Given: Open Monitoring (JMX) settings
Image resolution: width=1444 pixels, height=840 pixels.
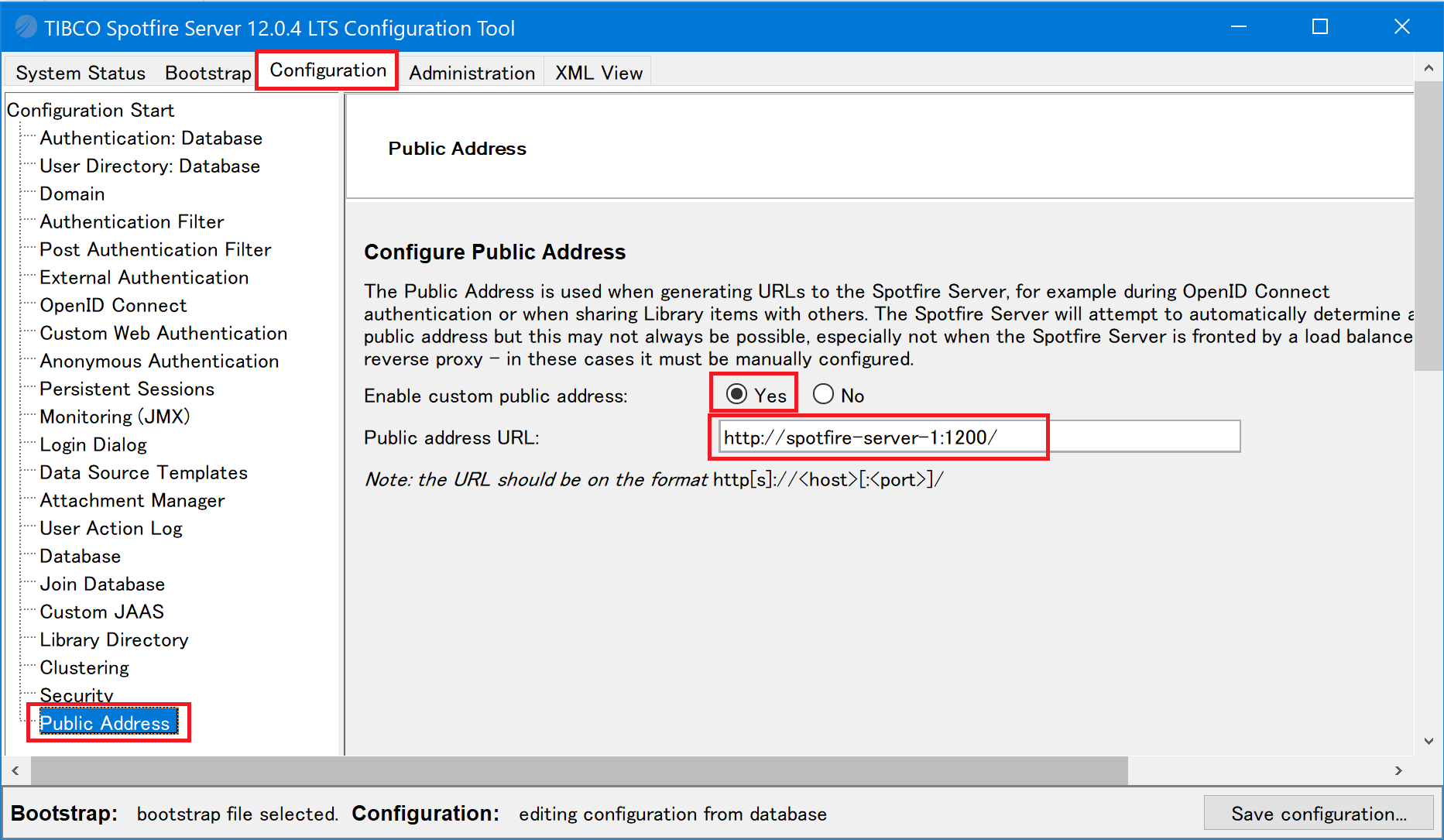Looking at the screenshot, I should tap(115, 417).
